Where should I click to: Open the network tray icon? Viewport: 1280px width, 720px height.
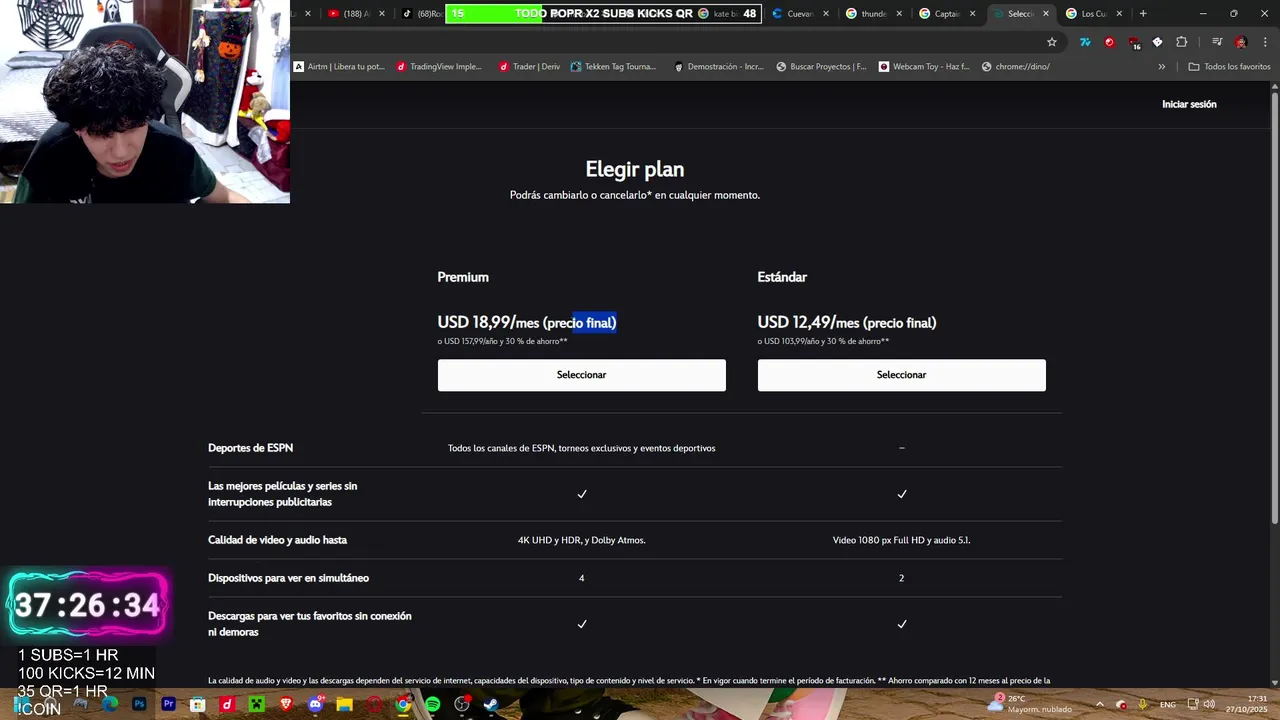point(1193,704)
